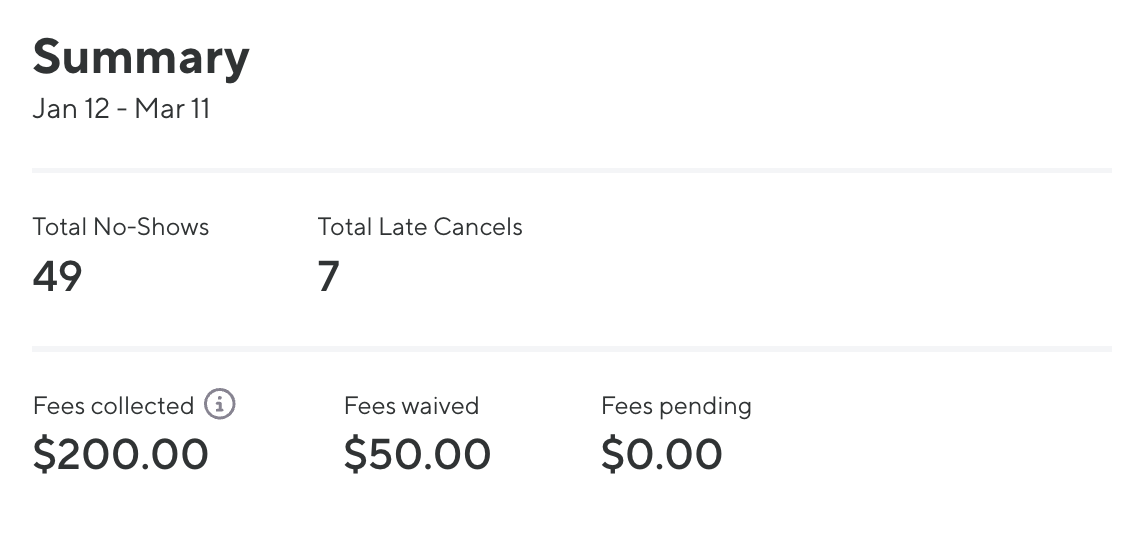Click the Total No-Shows label
The width and height of the screenshot is (1130, 550).
pos(120,227)
